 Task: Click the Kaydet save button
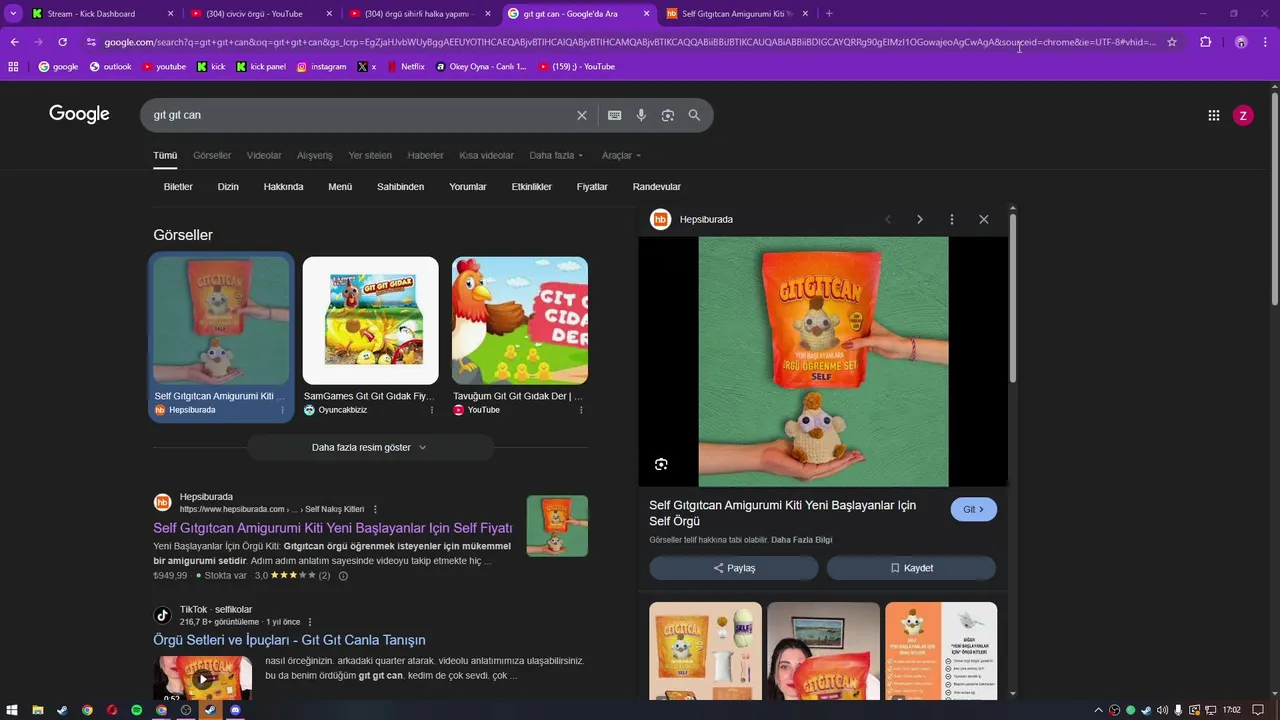click(x=911, y=568)
